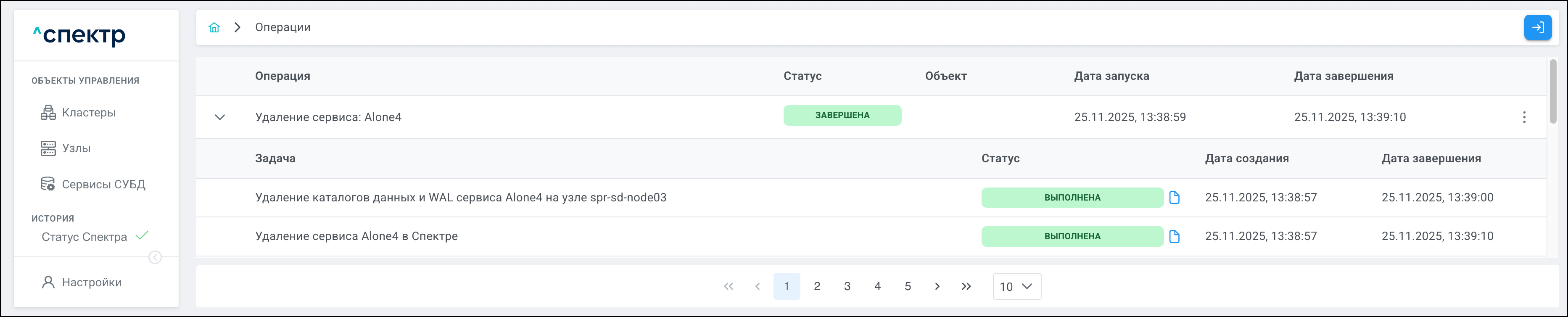The height and width of the screenshot is (317, 1568).
Task: Collapse the sidebar with the arrow button
Action: 155,257
